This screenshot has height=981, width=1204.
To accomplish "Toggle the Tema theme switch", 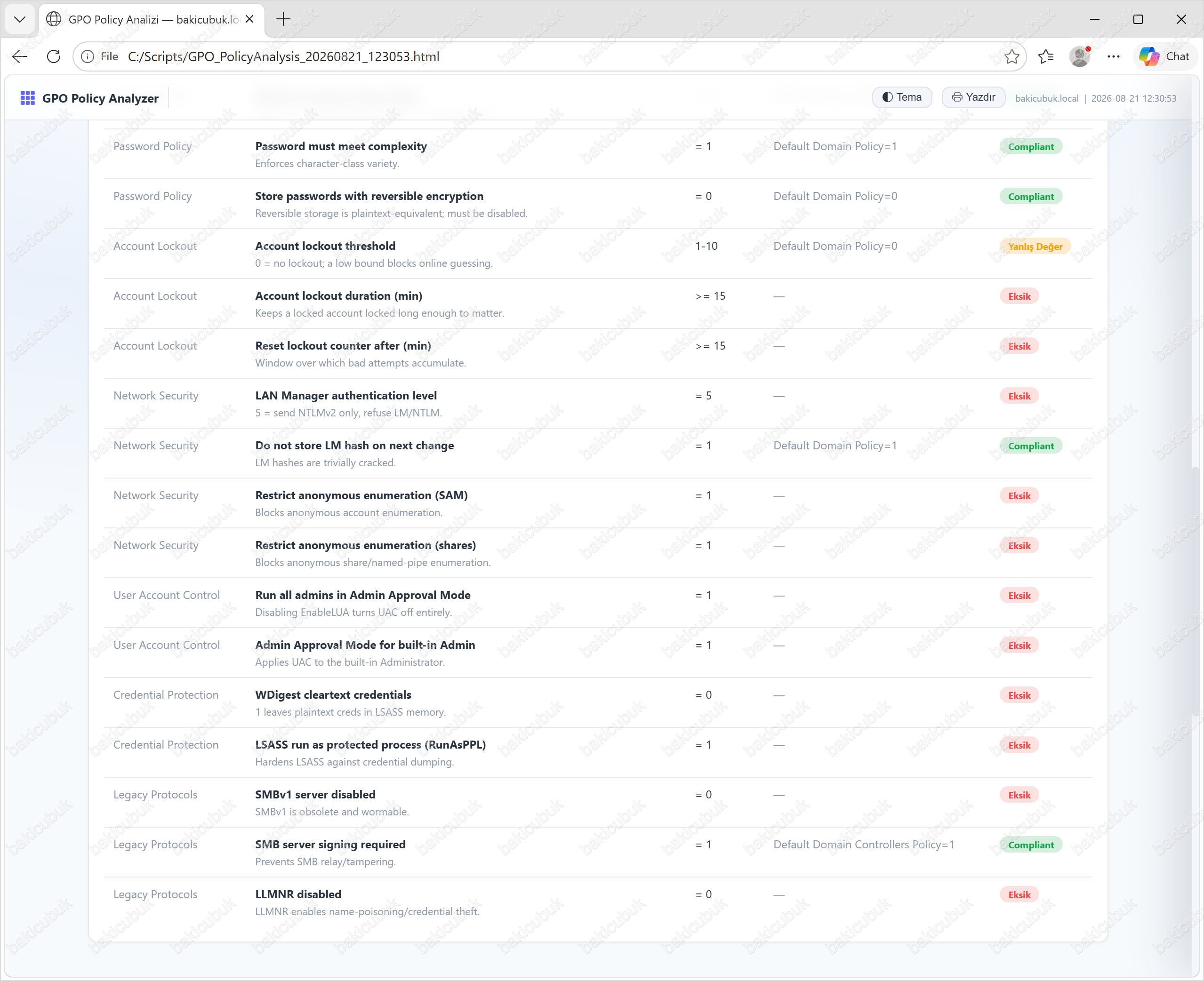I will [901, 97].
